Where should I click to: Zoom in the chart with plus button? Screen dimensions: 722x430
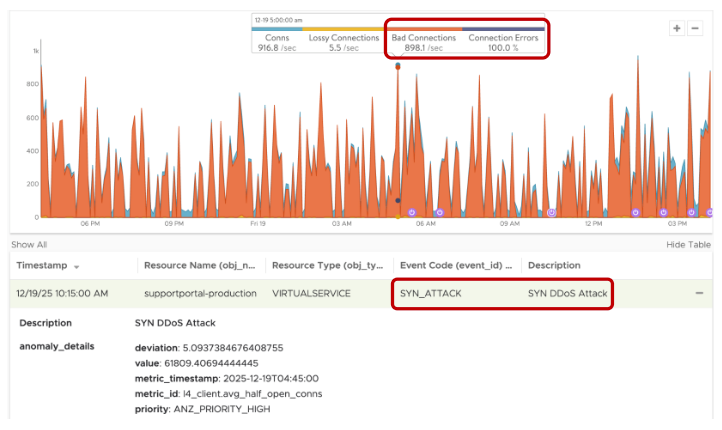[676, 29]
